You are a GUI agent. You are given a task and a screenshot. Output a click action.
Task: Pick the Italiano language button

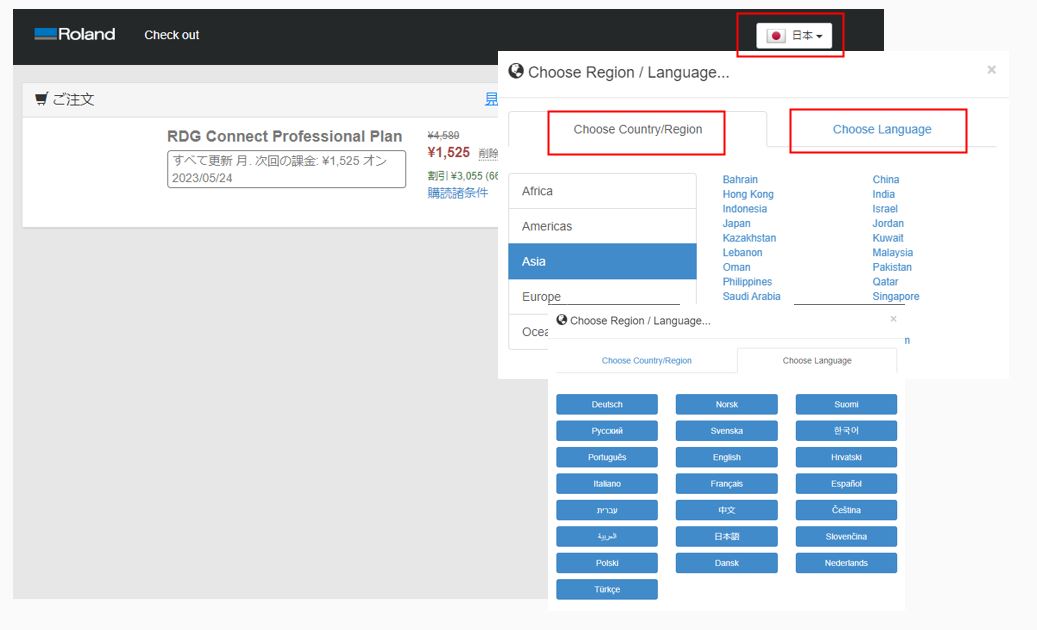click(606, 484)
